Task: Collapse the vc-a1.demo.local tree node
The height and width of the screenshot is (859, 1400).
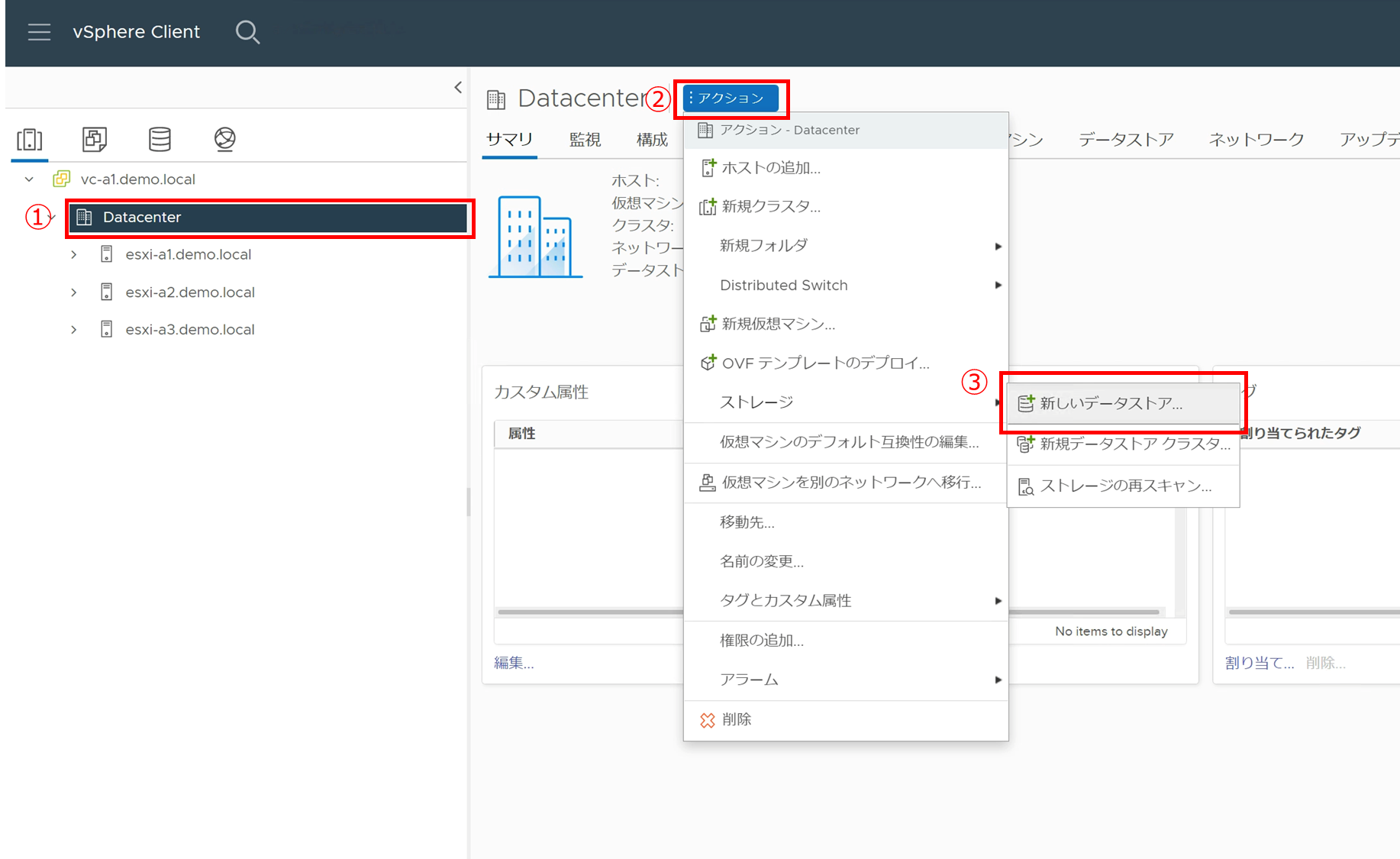Action: pos(29,179)
